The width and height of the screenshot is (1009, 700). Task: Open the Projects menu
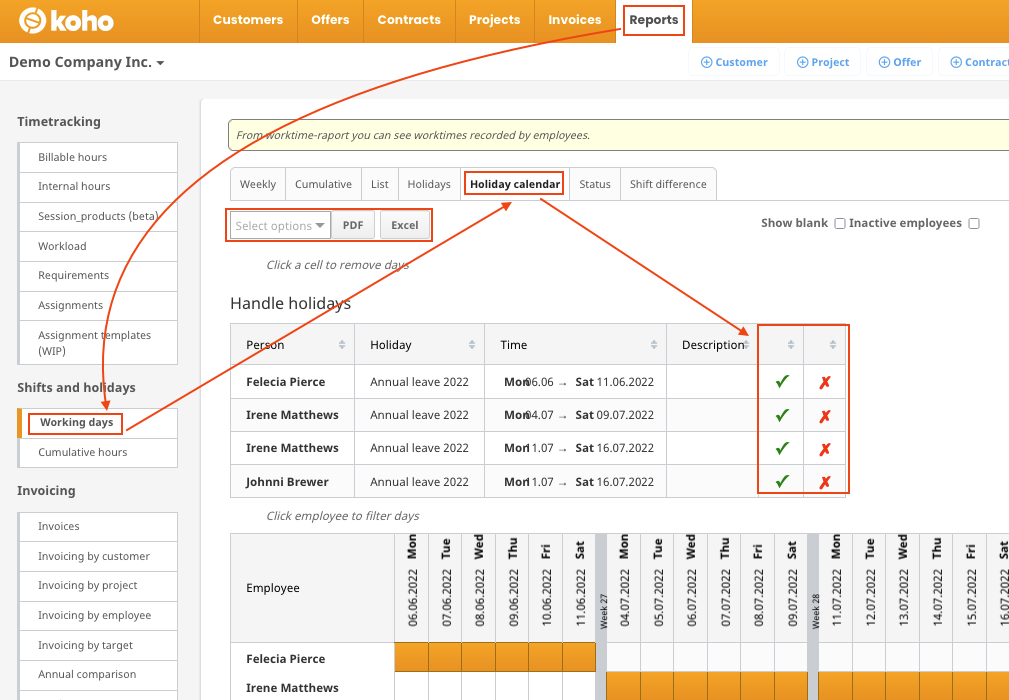tap(494, 20)
